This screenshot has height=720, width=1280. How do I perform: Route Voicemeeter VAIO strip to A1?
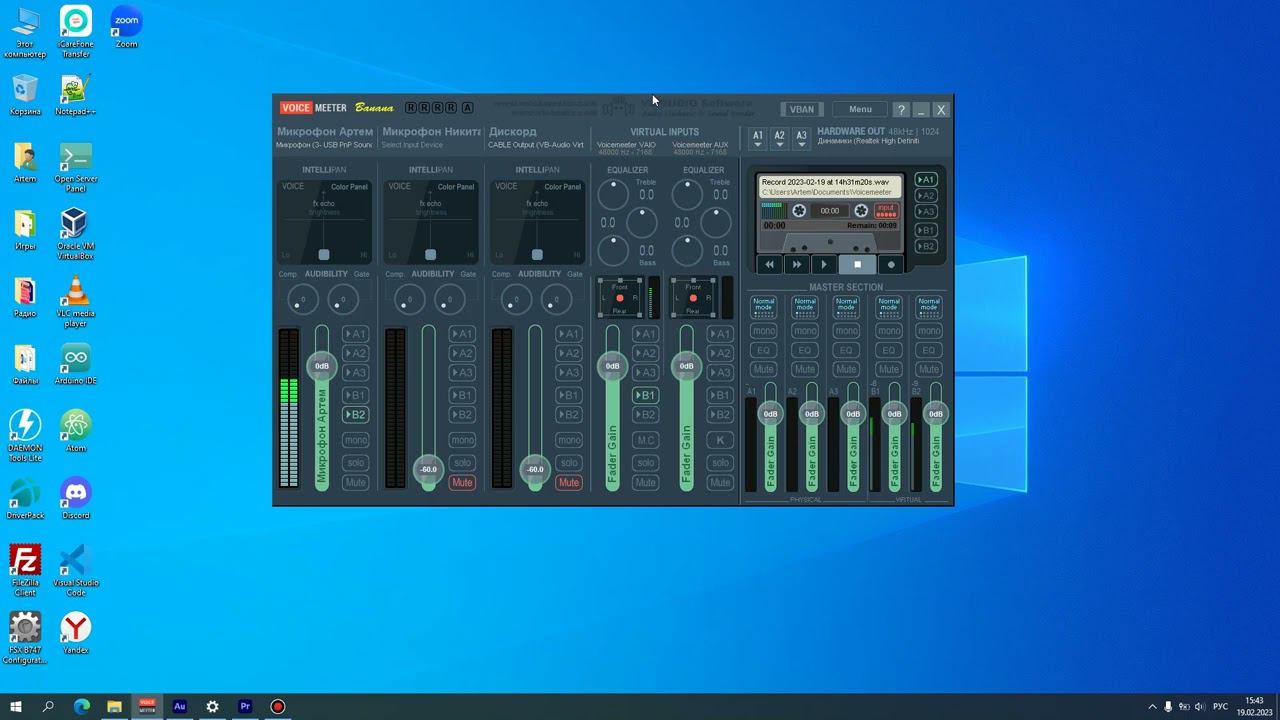tap(646, 334)
